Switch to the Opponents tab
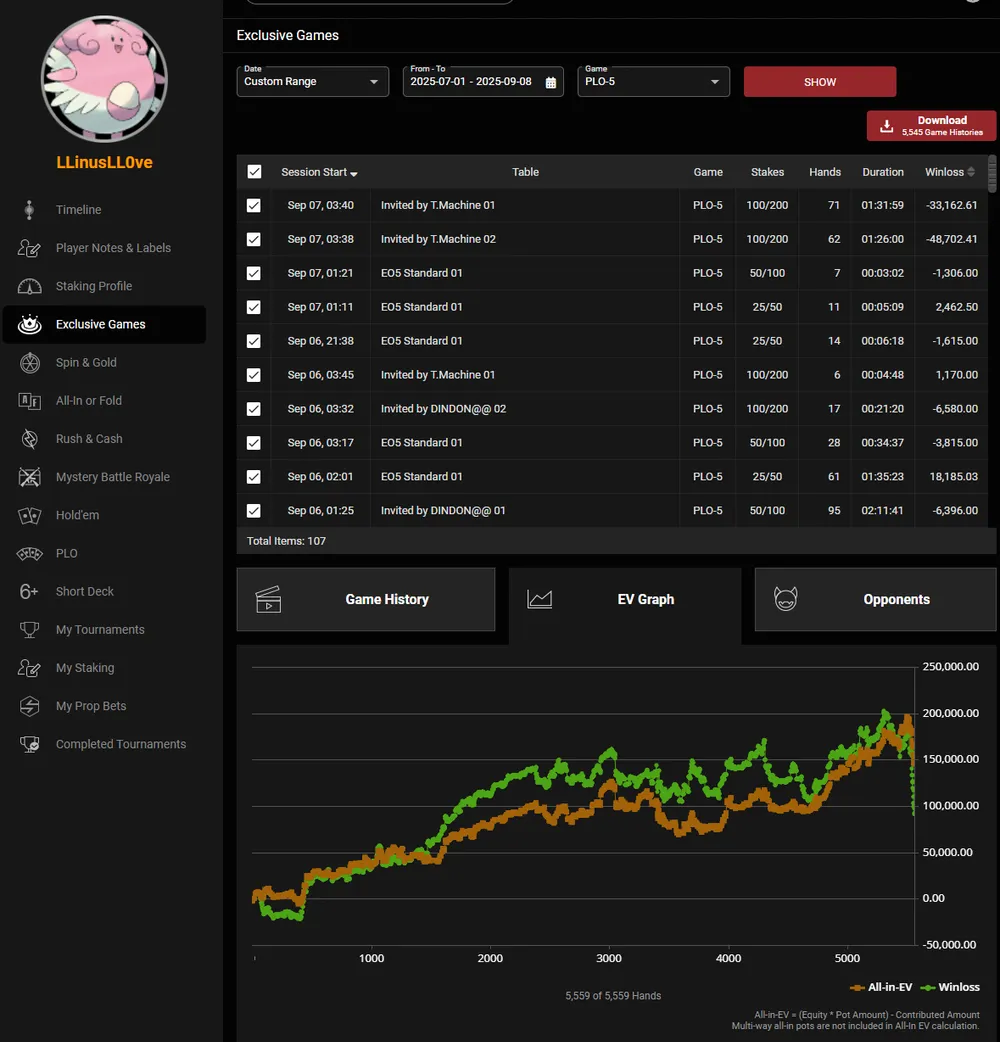The width and height of the screenshot is (1000, 1042). [875, 600]
